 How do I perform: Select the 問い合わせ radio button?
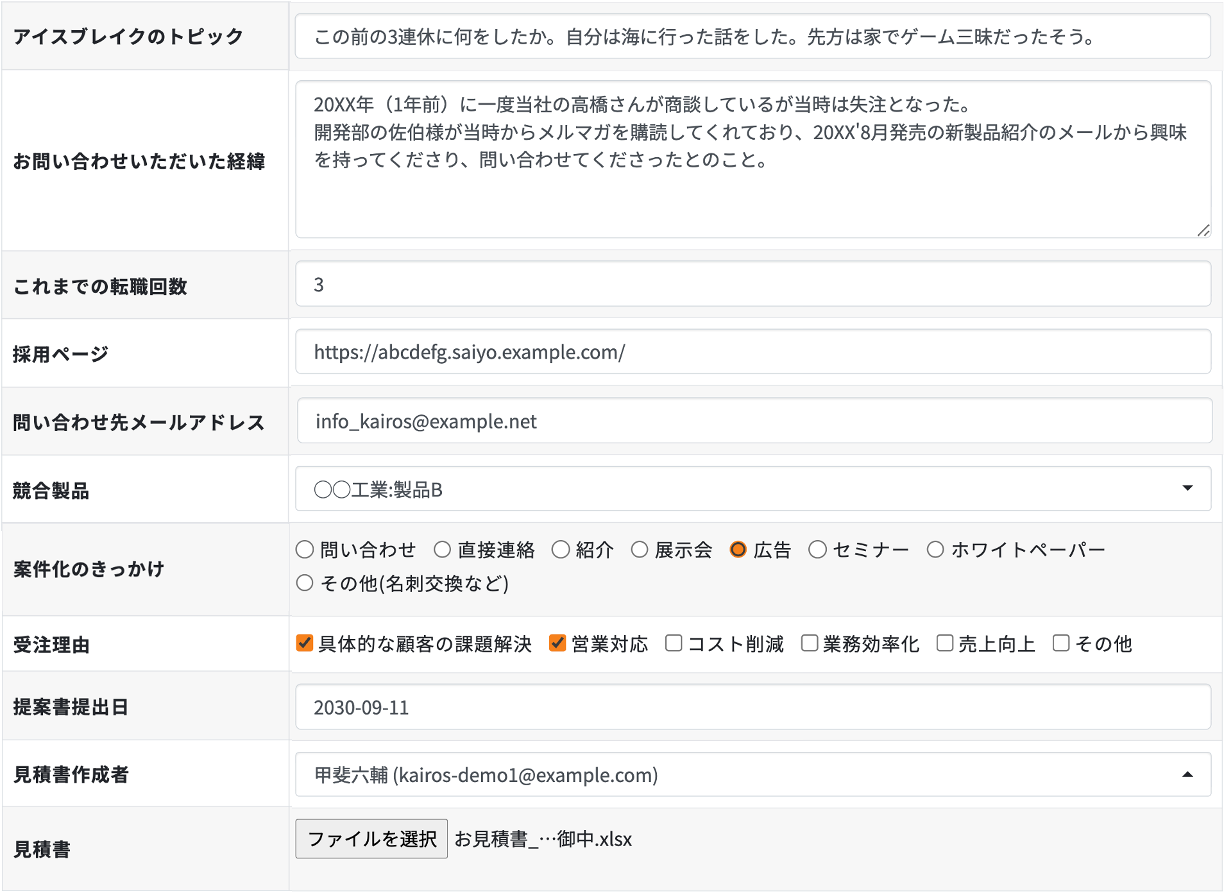click(305, 550)
